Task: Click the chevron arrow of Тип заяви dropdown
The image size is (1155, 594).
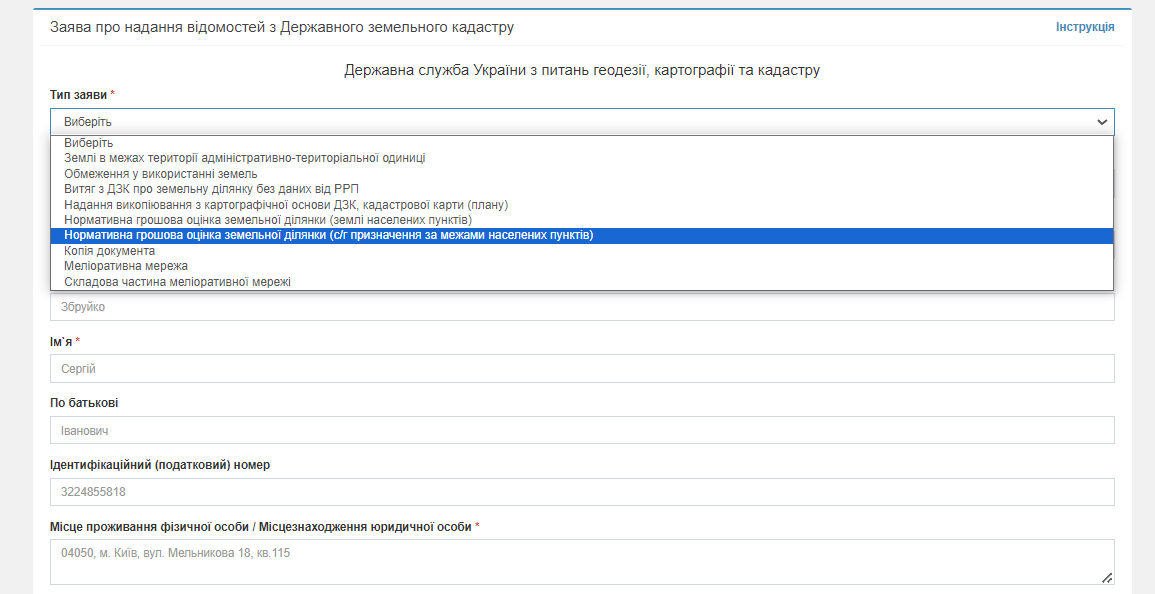Action: (x=1102, y=122)
